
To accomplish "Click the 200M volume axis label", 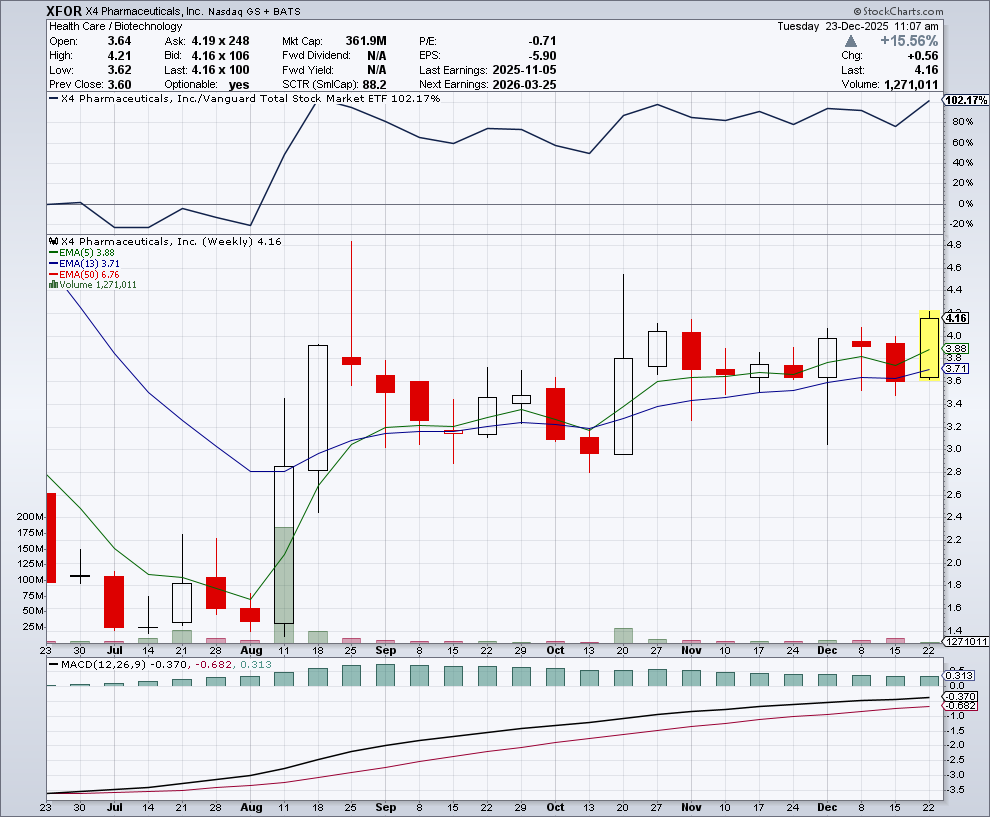I will [30, 516].
